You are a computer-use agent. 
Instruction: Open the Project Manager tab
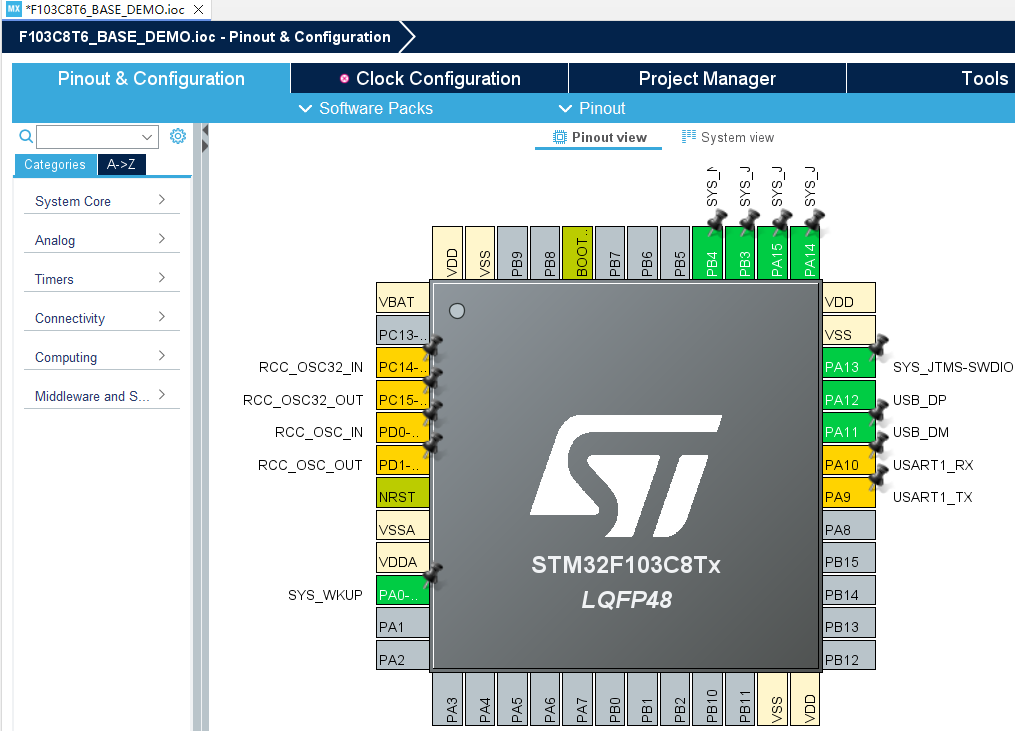coord(707,78)
